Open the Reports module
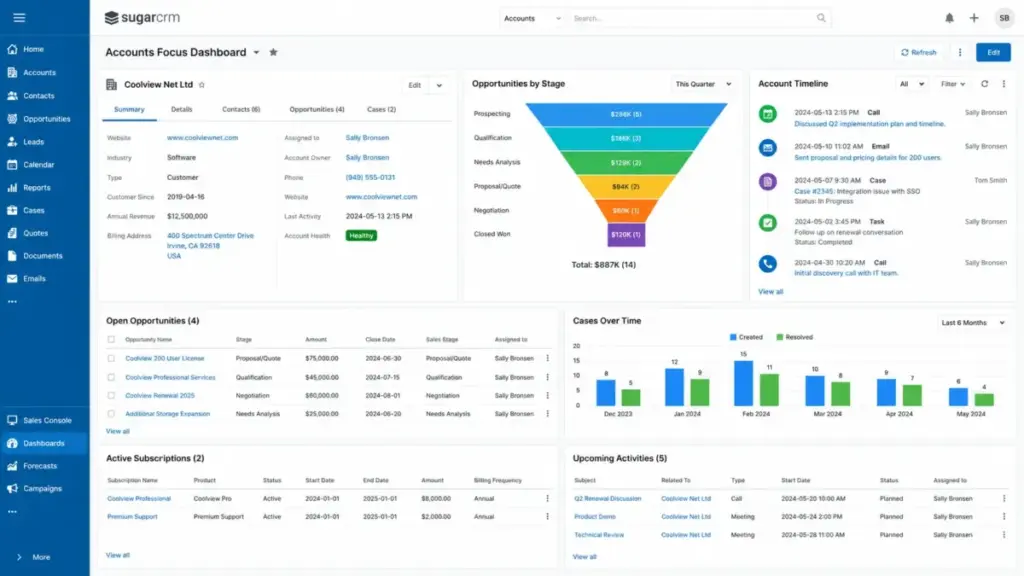Screen dimensions: 1024x576 [37, 187]
